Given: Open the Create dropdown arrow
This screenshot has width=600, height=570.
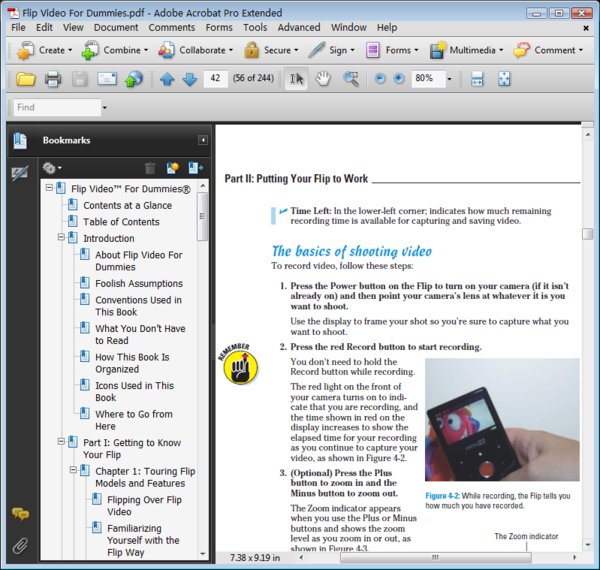Looking at the screenshot, I should (70, 50).
